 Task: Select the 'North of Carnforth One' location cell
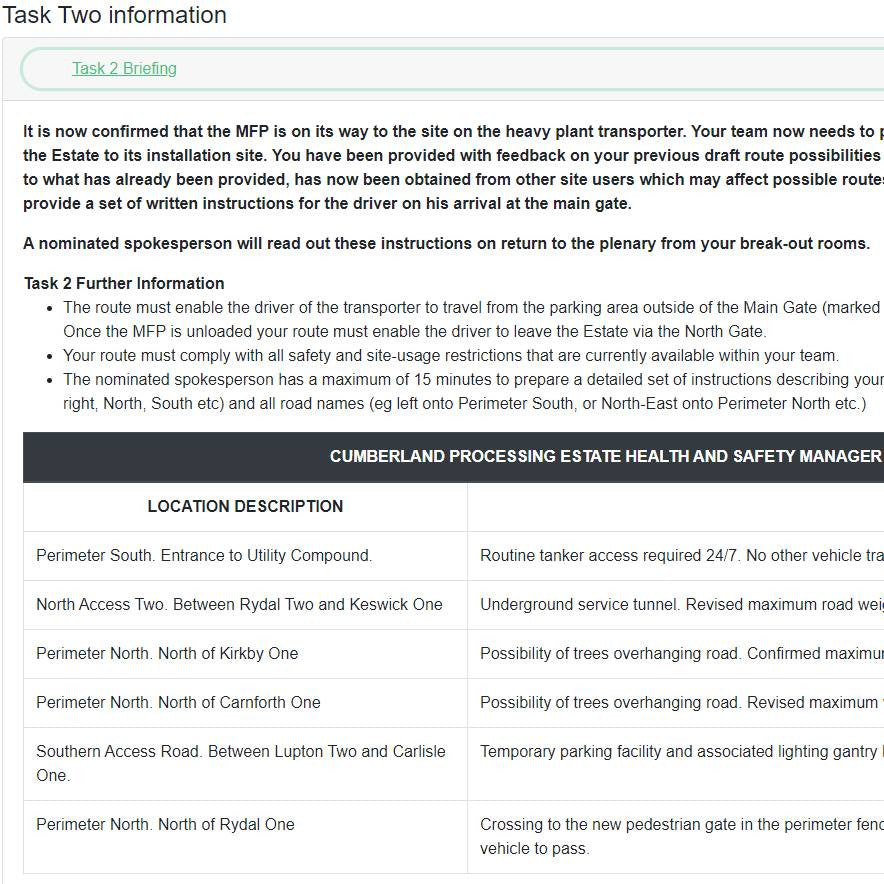pos(178,702)
